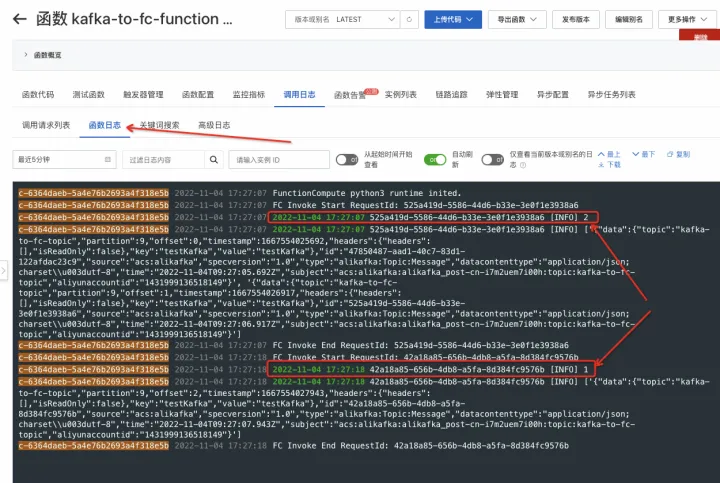Open the 实例列表 tab

tap(401, 95)
